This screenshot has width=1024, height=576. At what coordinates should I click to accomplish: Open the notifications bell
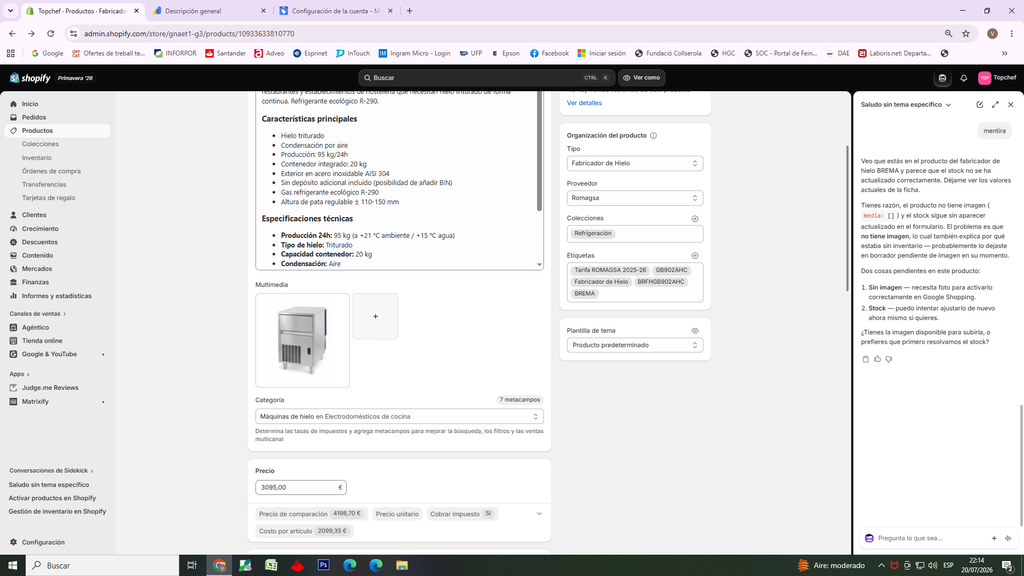tap(963, 78)
